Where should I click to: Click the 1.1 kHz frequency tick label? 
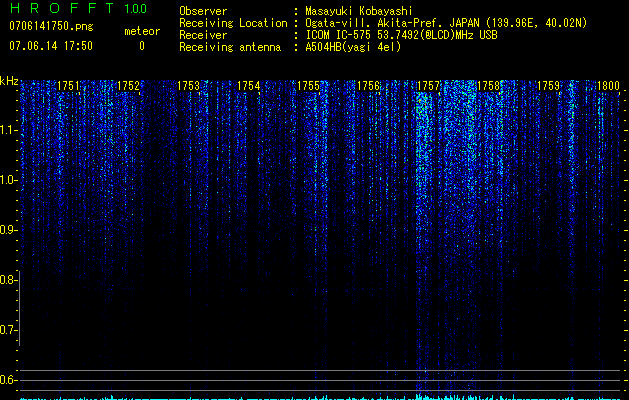(x=8, y=130)
